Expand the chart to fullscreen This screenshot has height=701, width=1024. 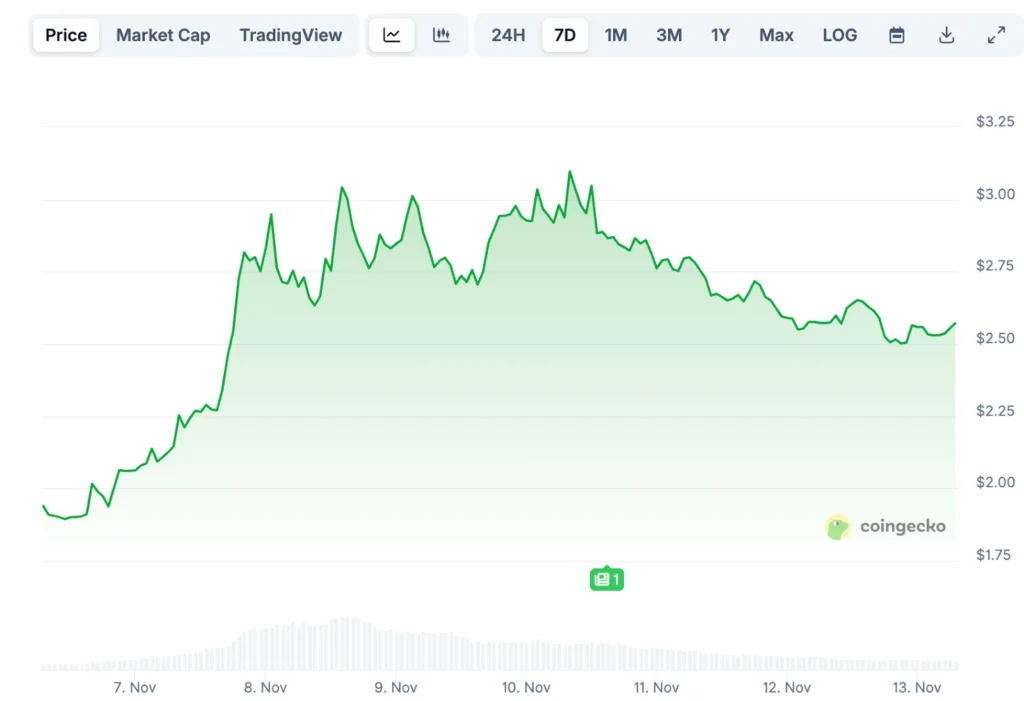pos(996,34)
